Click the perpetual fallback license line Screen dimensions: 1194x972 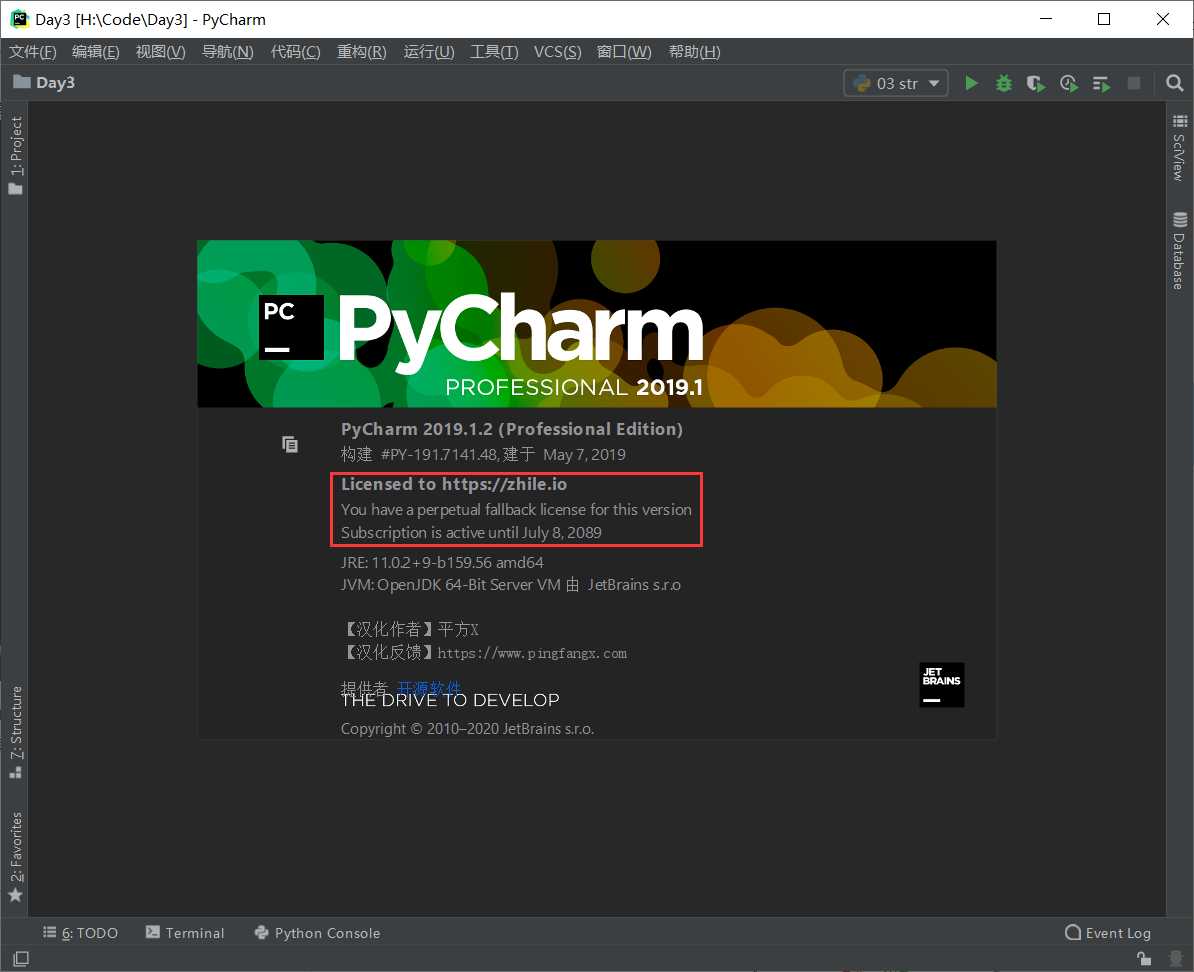click(516, 509)
